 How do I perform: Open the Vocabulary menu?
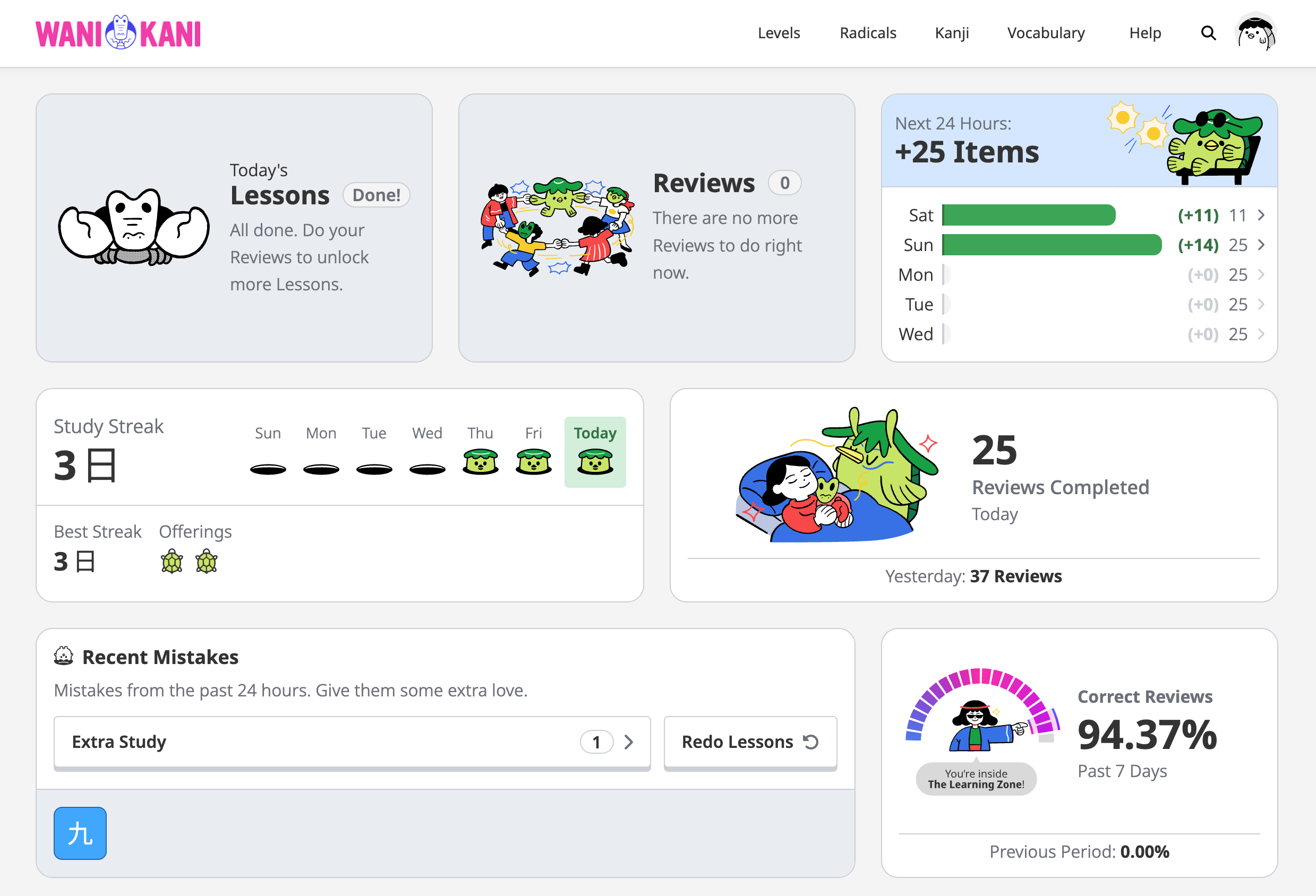coord(1046,33)
